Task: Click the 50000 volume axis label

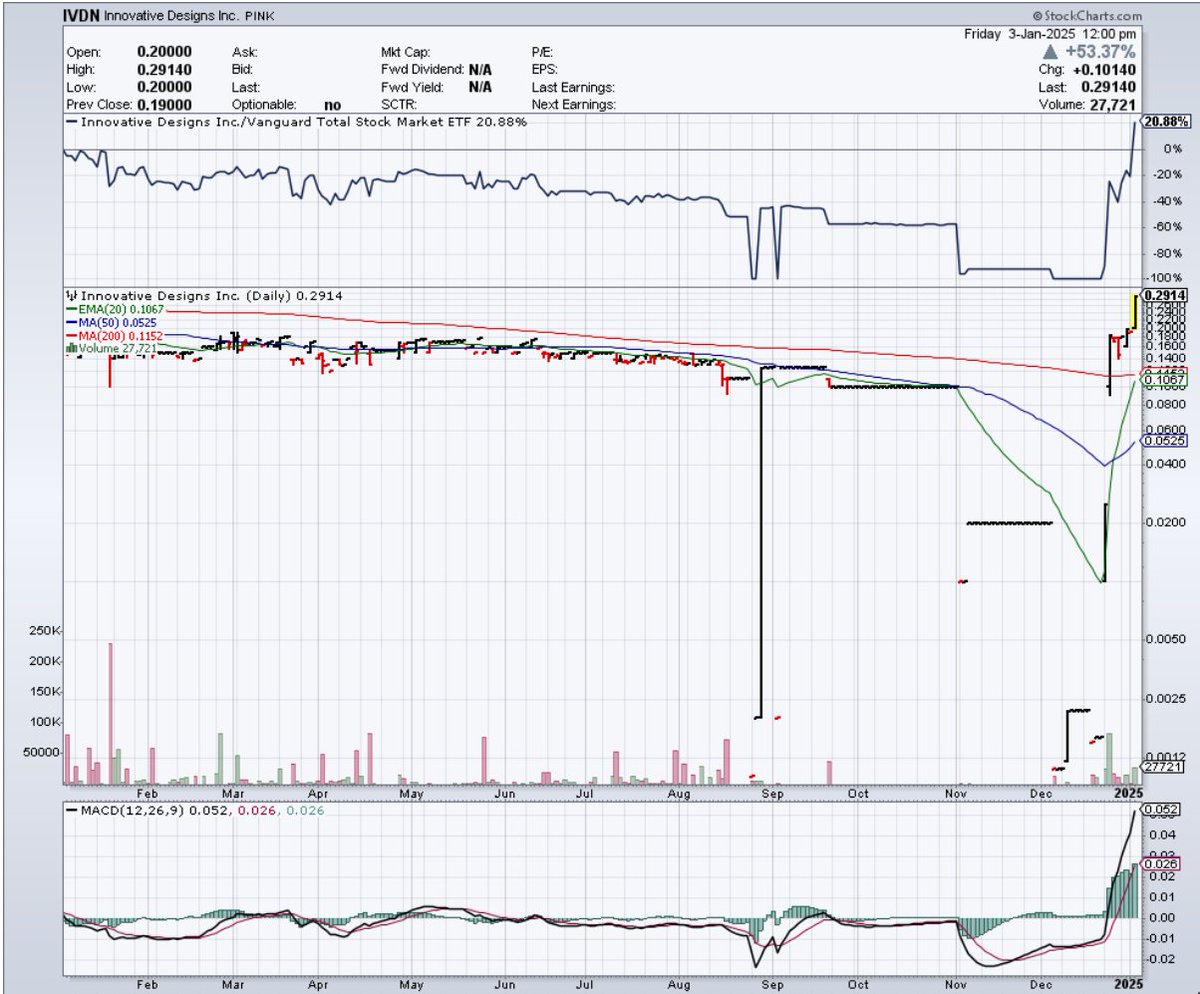Action: click(43, 753)
